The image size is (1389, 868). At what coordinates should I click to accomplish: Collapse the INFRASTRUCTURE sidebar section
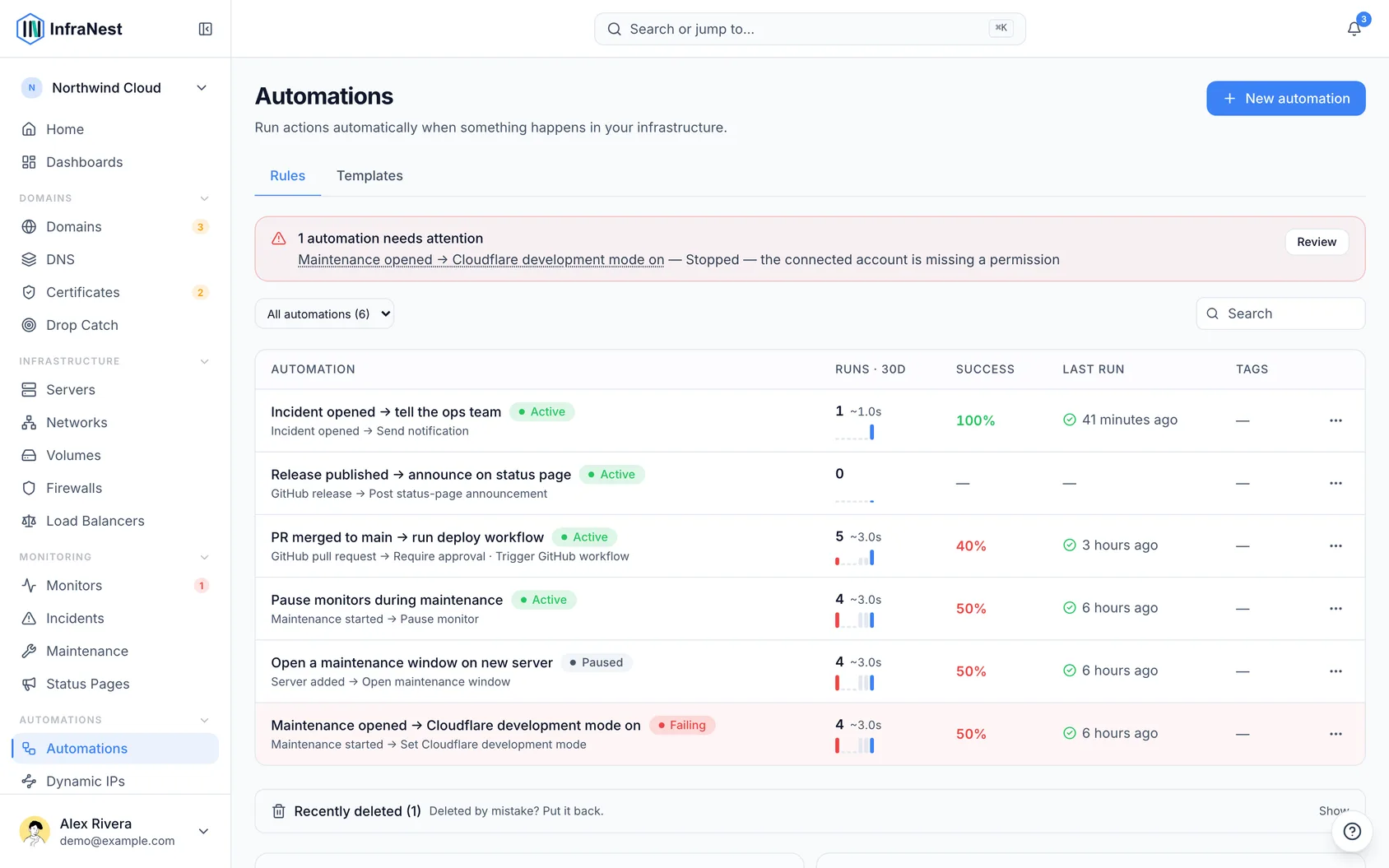pyautogui.click(x=204, y=361)
